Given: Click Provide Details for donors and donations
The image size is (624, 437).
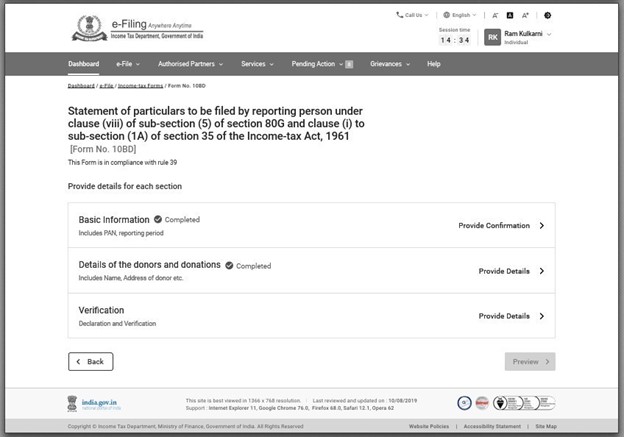Looking at the screenshot, I should click(510, 271).
